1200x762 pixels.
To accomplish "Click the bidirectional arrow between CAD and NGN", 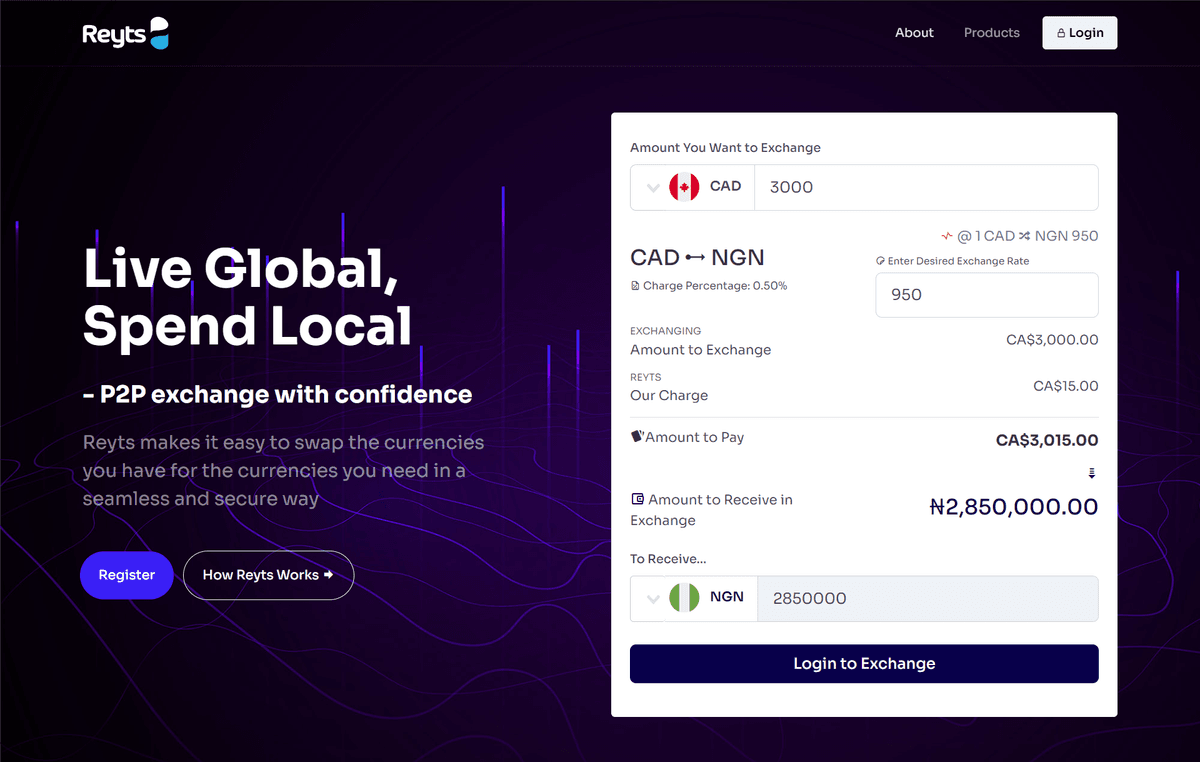I will [696, 258].
